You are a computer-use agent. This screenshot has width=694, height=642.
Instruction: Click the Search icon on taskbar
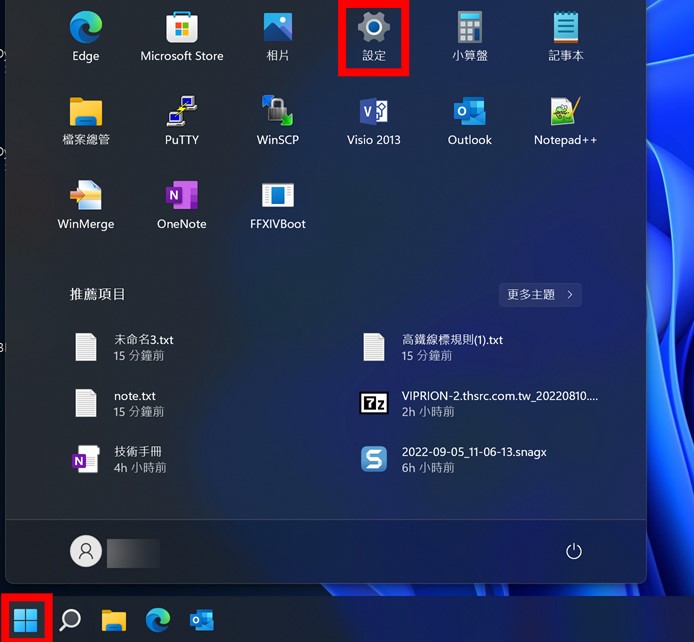click(70, 620)
